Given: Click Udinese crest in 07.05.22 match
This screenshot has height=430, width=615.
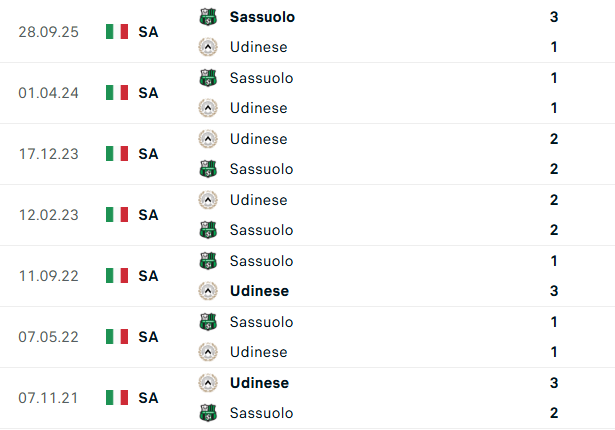Looking at the screenshot, I should pyautogui.click(x=208, y=352).
